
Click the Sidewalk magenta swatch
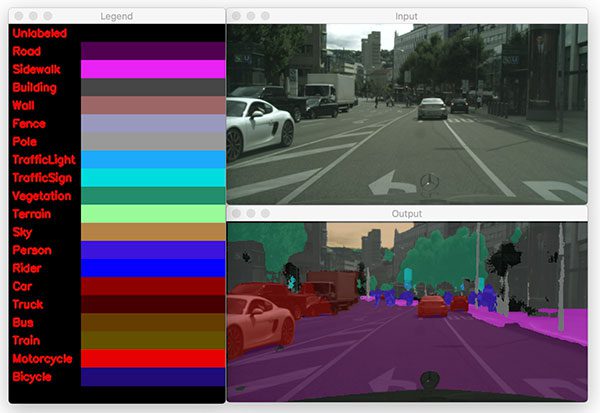(x=153, y=69)
